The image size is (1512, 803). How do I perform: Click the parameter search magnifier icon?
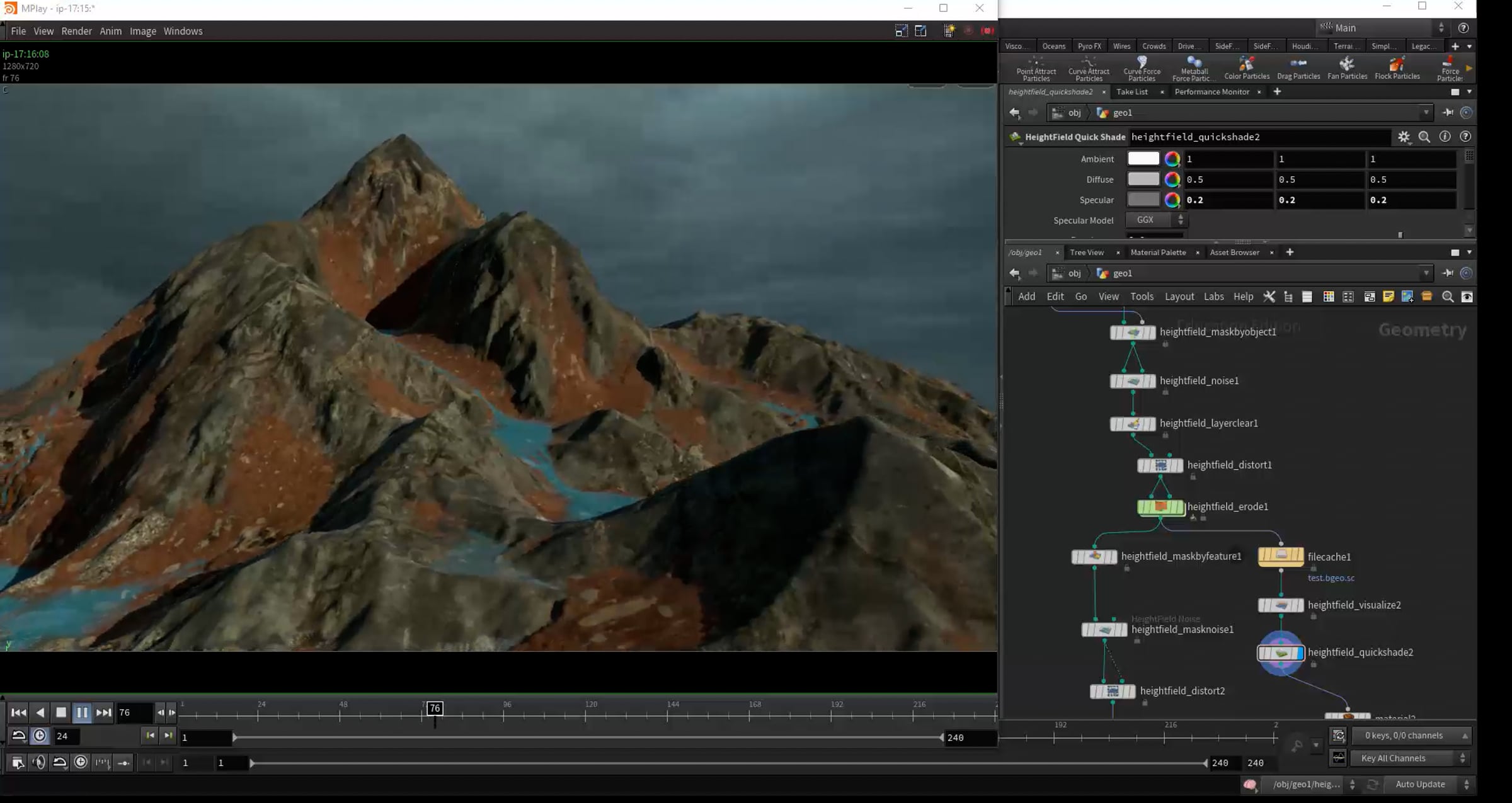[1424, 137]
